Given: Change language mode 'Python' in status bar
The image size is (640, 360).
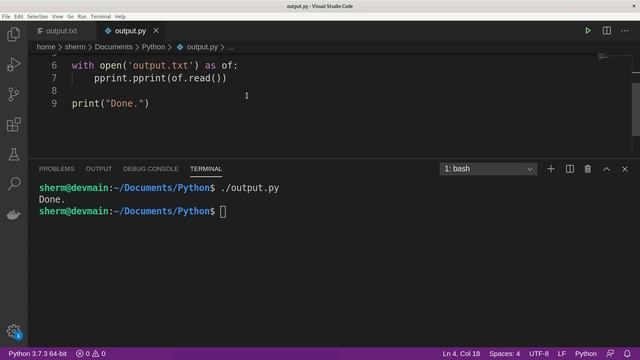Looking at the screenshot, I should tap(586, 353).
